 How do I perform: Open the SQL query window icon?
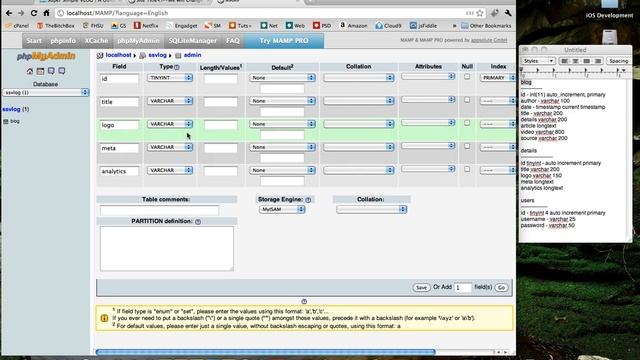click(40, 71)
